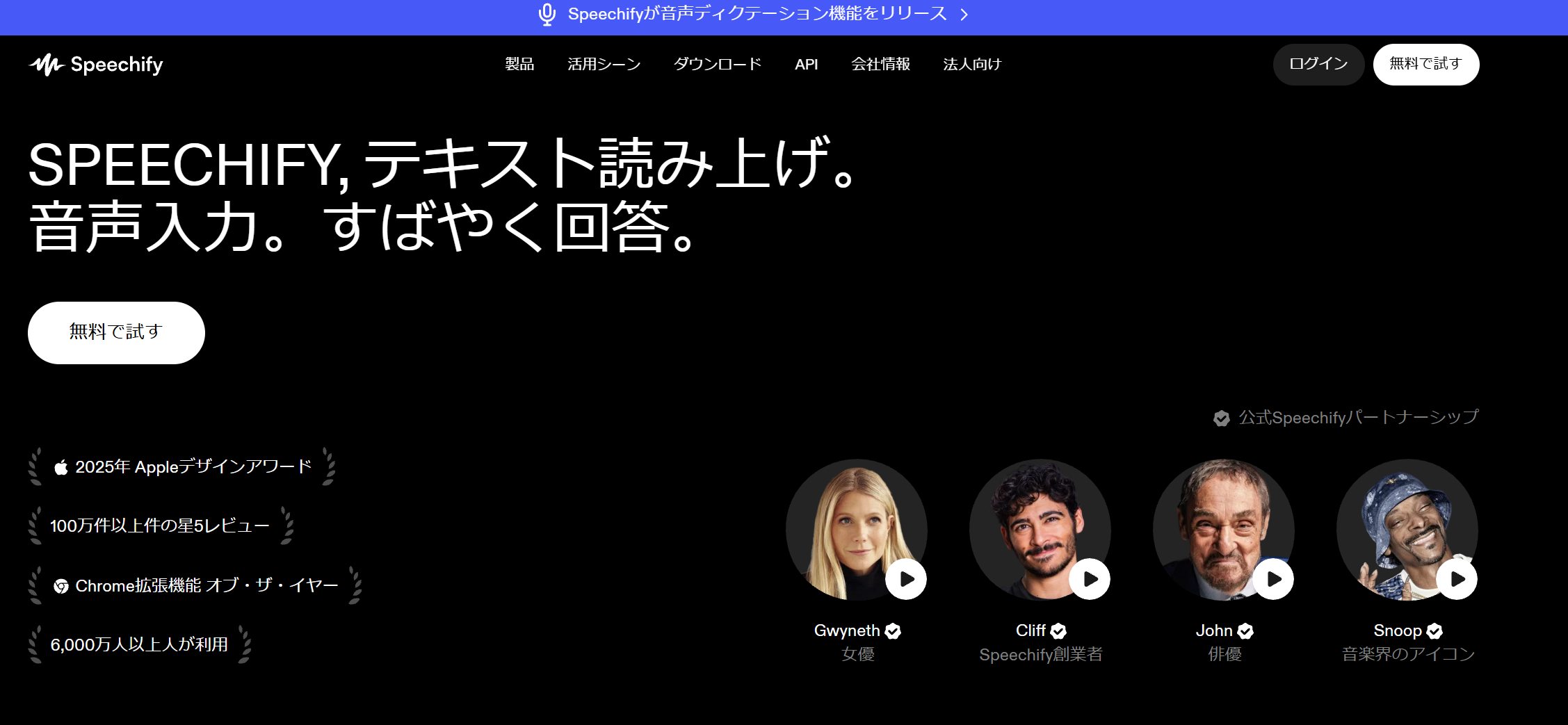Open the 製品 menu

click(x=519, y=64)
